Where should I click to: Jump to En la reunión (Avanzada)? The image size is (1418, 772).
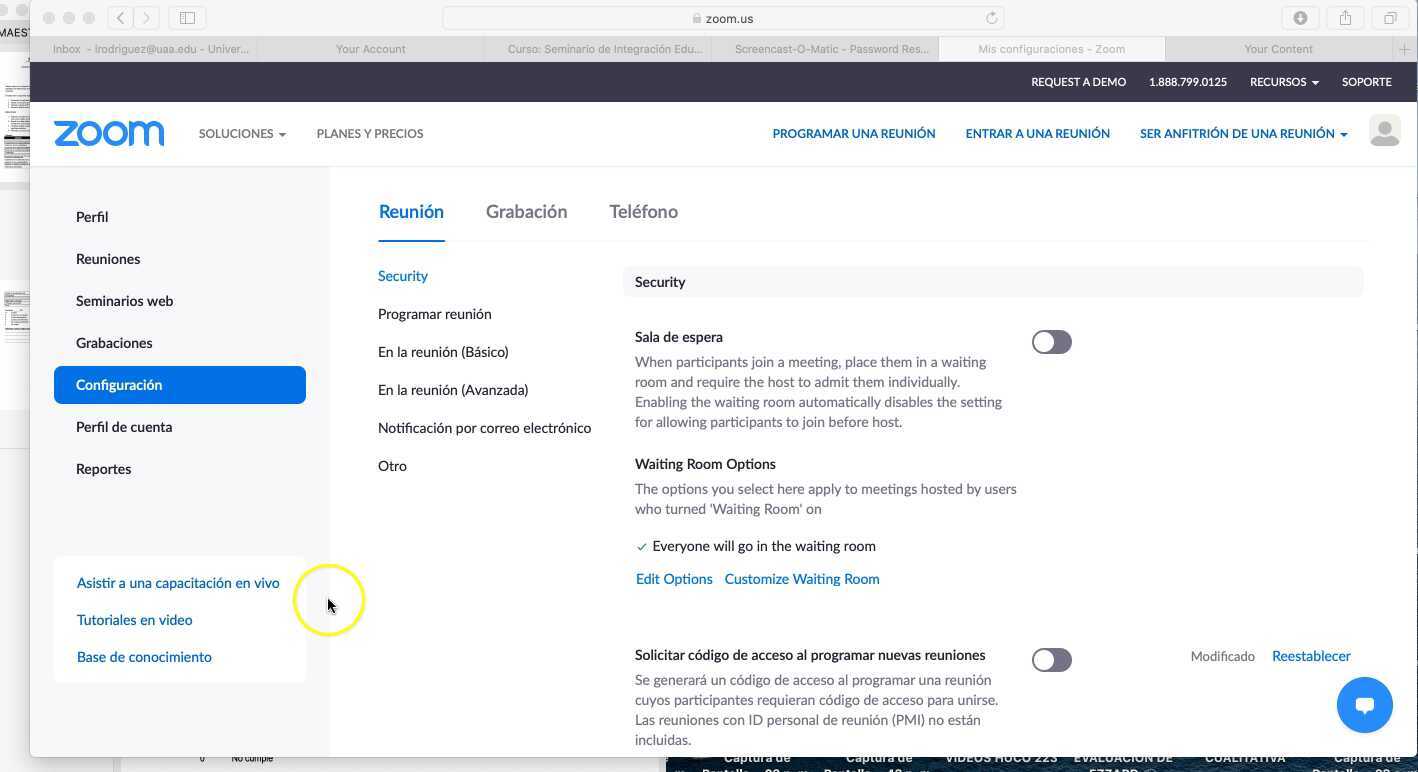tap(453, 390)
